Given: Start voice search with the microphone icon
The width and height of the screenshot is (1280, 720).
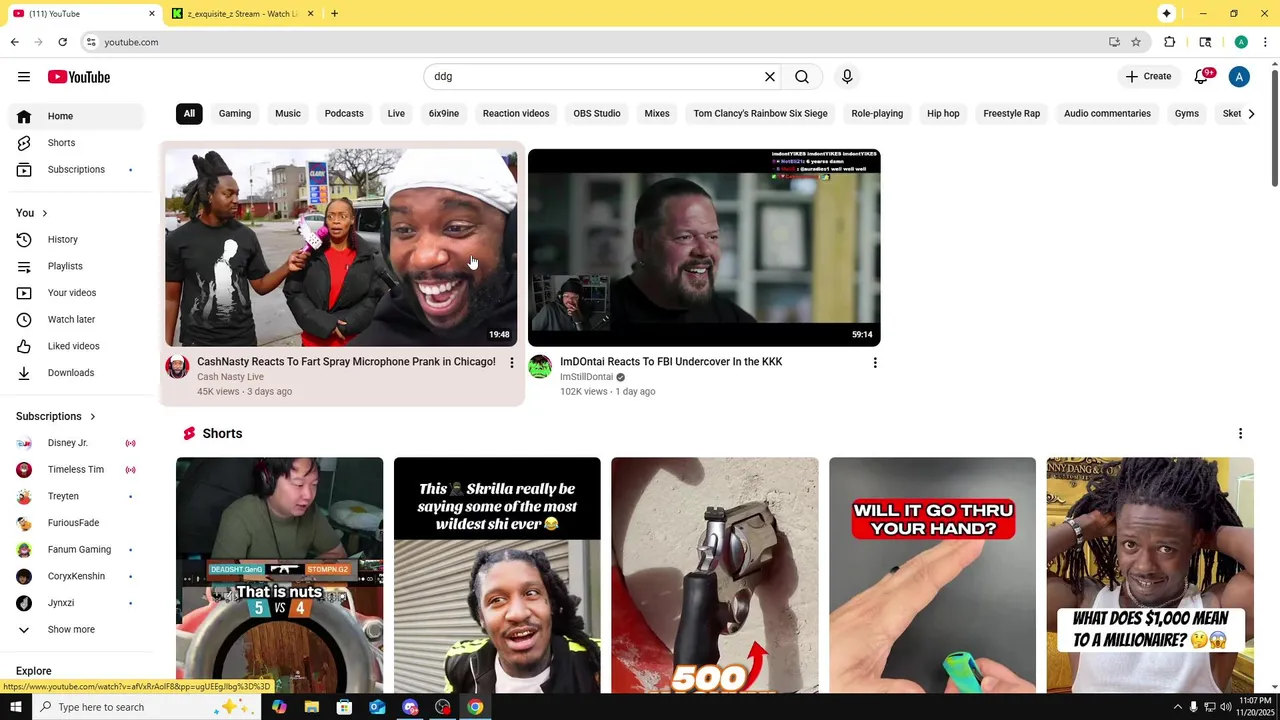Looking at the screenshot, I should tap(847, 77).
